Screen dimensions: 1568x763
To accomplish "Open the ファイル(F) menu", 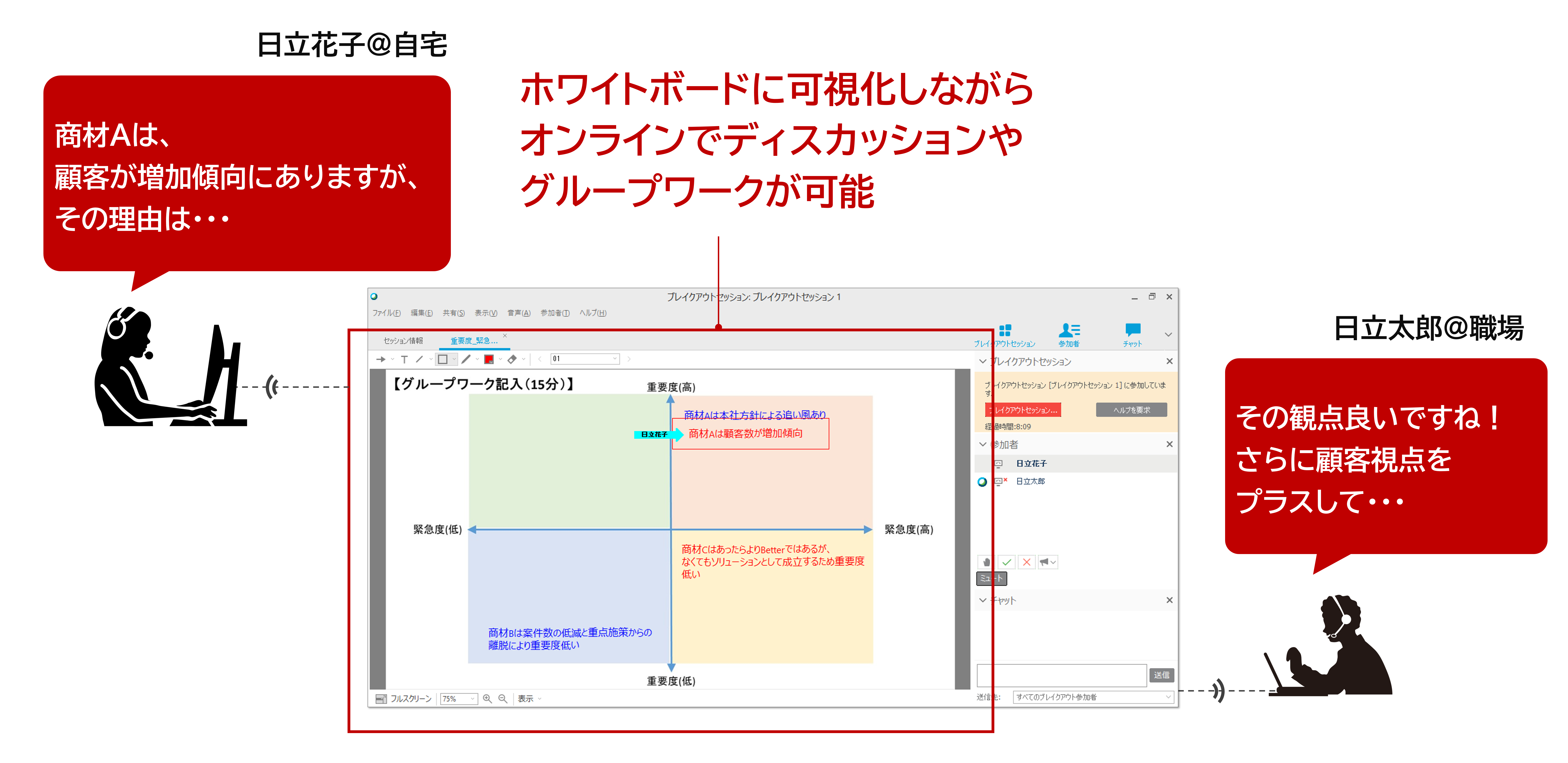I will point(387,313).
